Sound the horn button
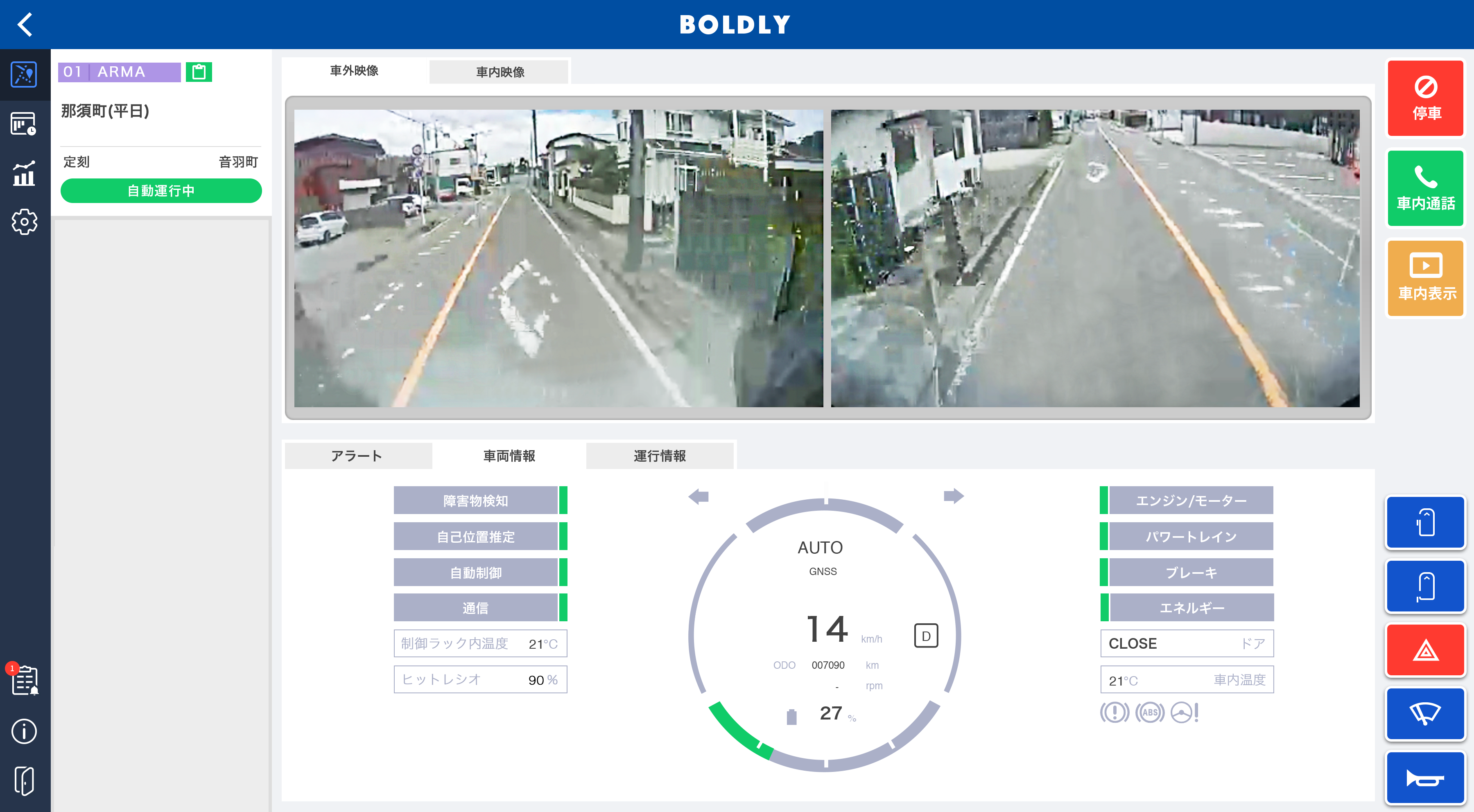This screenshot has height=812, width=1474. point(1425,778)
